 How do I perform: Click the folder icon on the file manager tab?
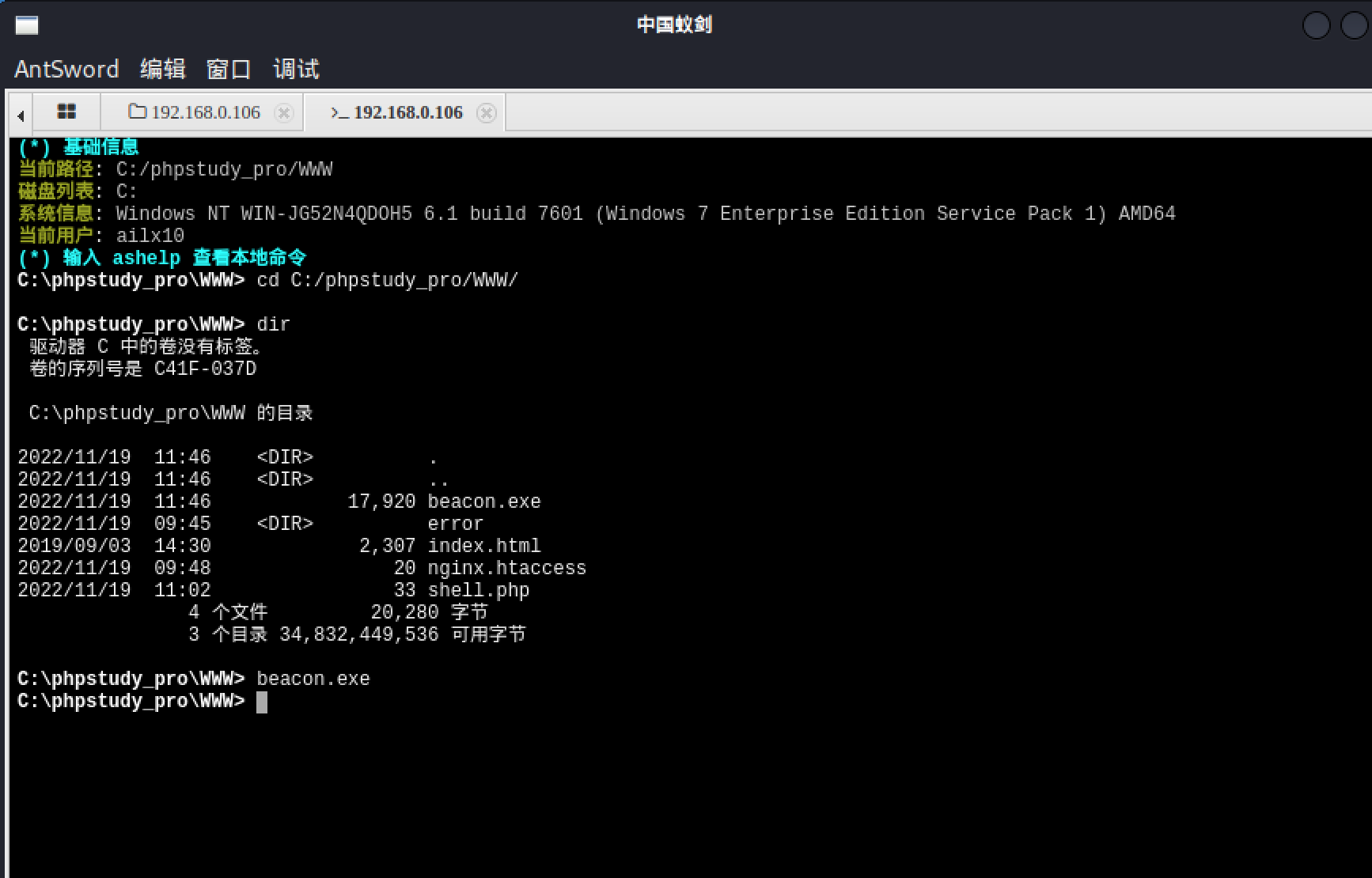(x=137, y=112)
